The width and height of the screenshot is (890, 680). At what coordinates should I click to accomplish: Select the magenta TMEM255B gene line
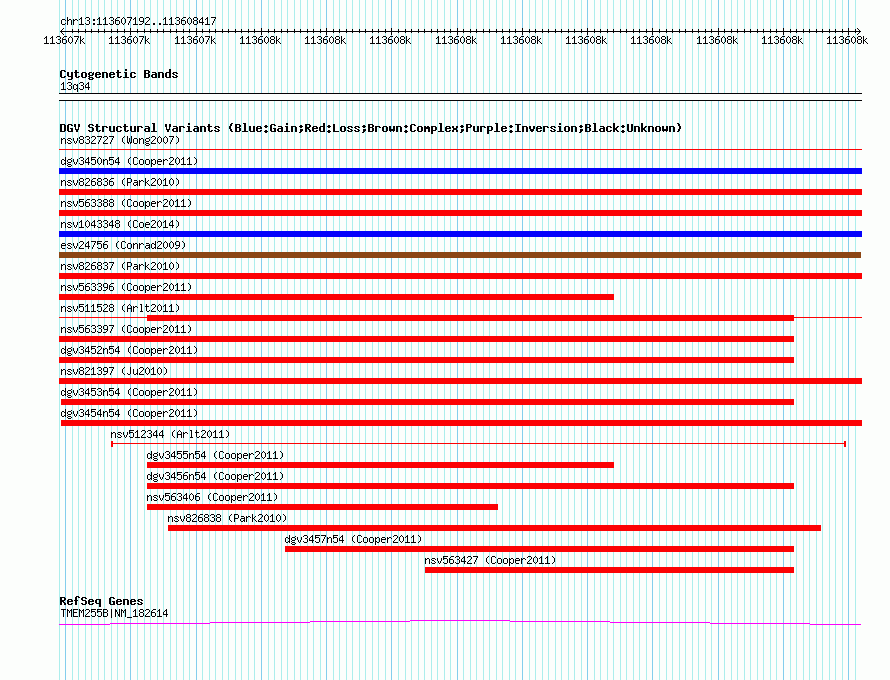pyautogui.click(x=460, y=623)
